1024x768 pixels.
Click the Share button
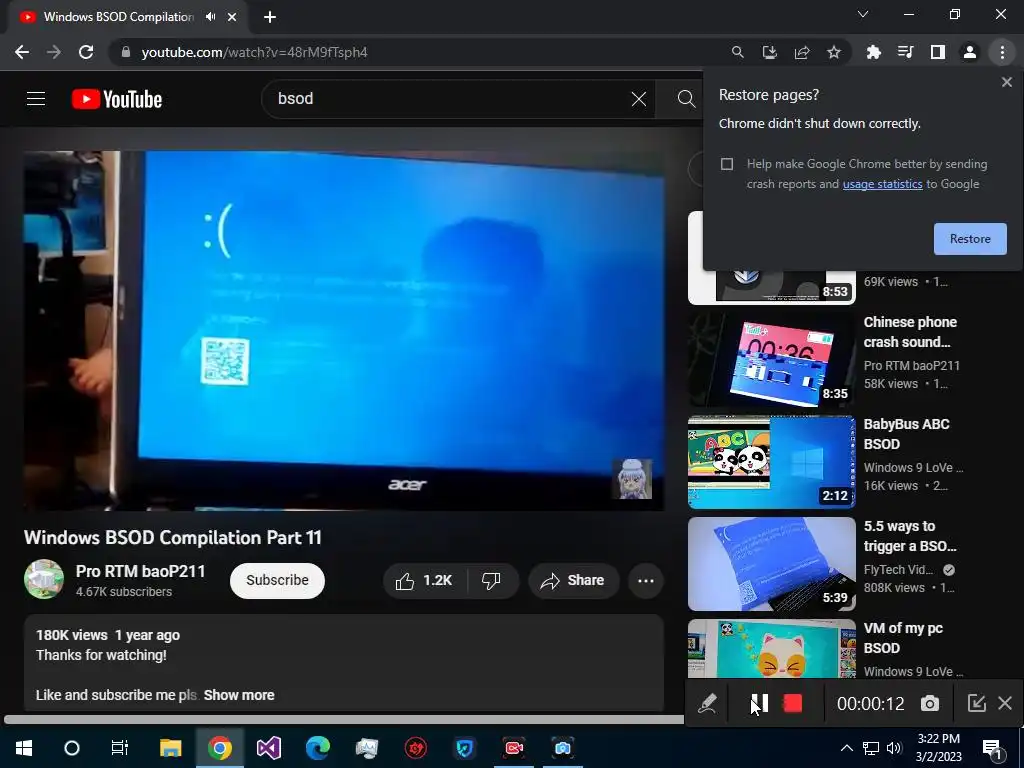click(573, 581)
